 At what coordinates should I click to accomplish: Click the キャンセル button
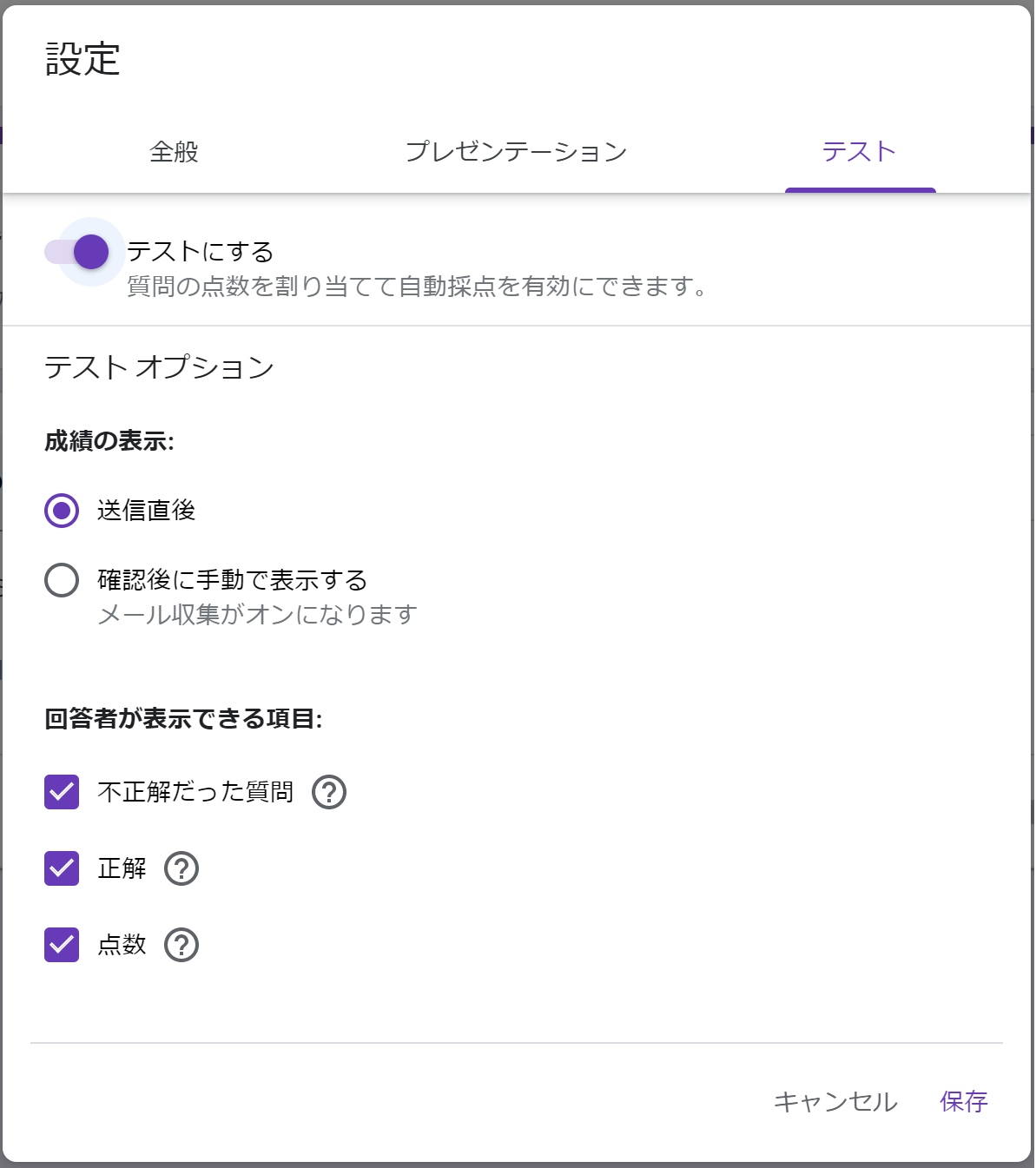tap(835, 1102)
